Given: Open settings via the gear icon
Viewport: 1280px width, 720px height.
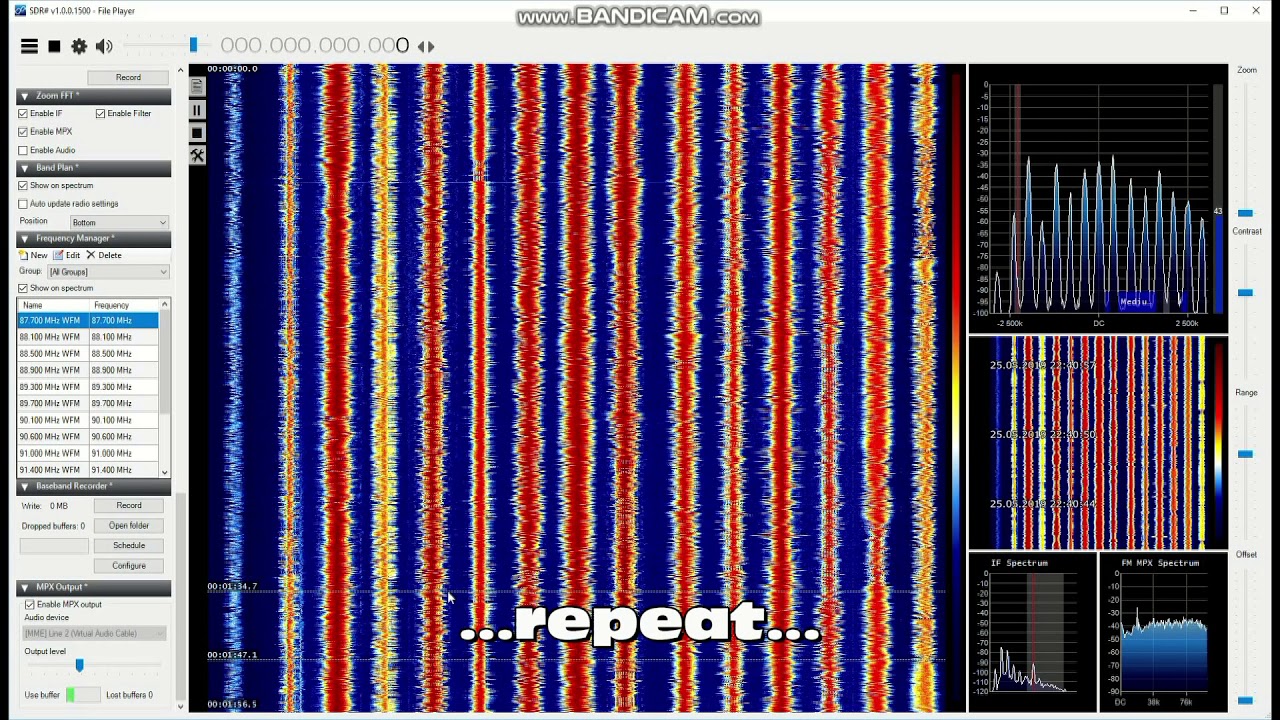Looking at the screenshot, I should (79, 46).
